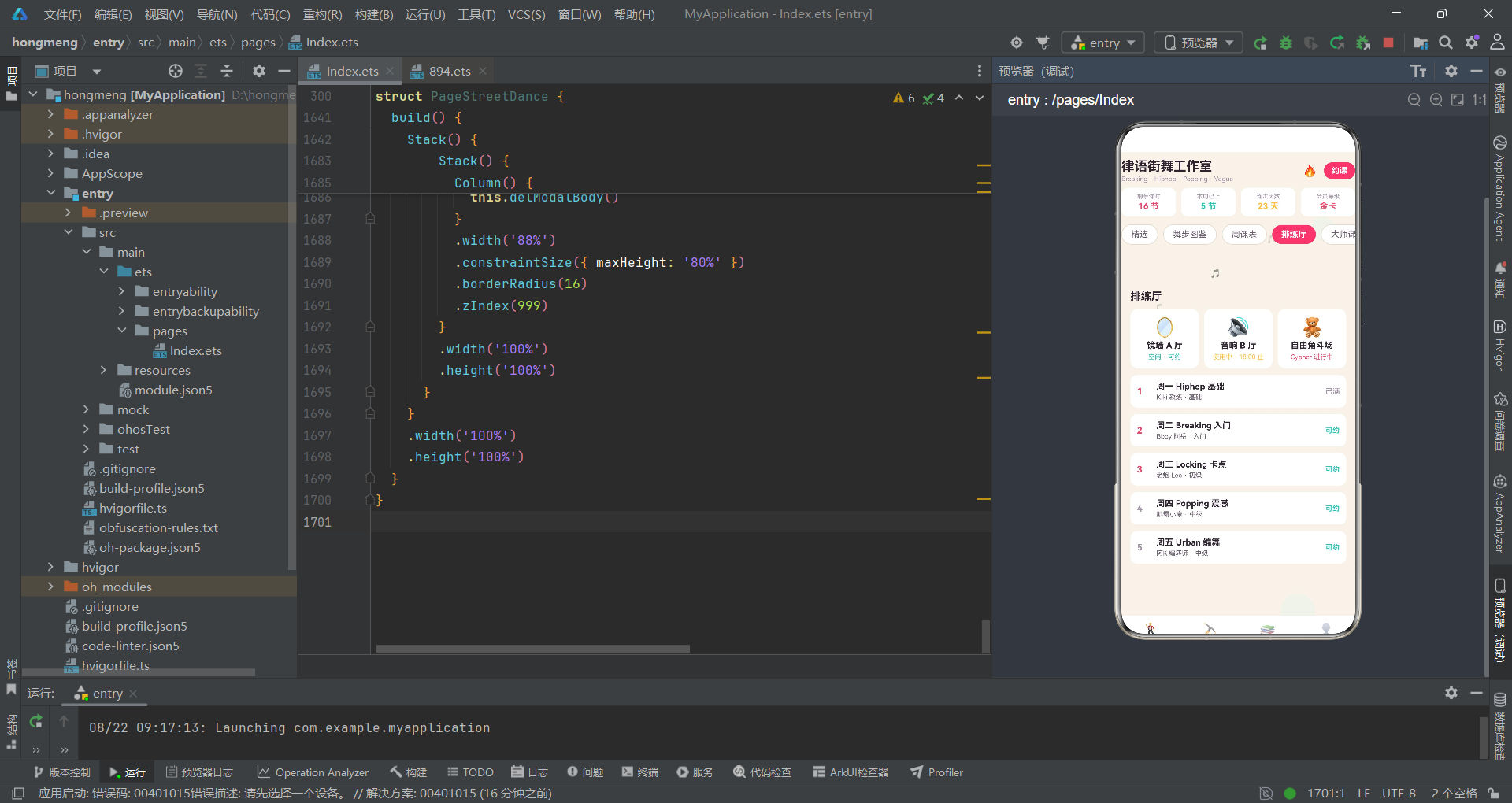1512x803 pixels.
Task: Toggle AppAnalyzer side panel
Action: pyautogui.click(x=1500, y=515)
